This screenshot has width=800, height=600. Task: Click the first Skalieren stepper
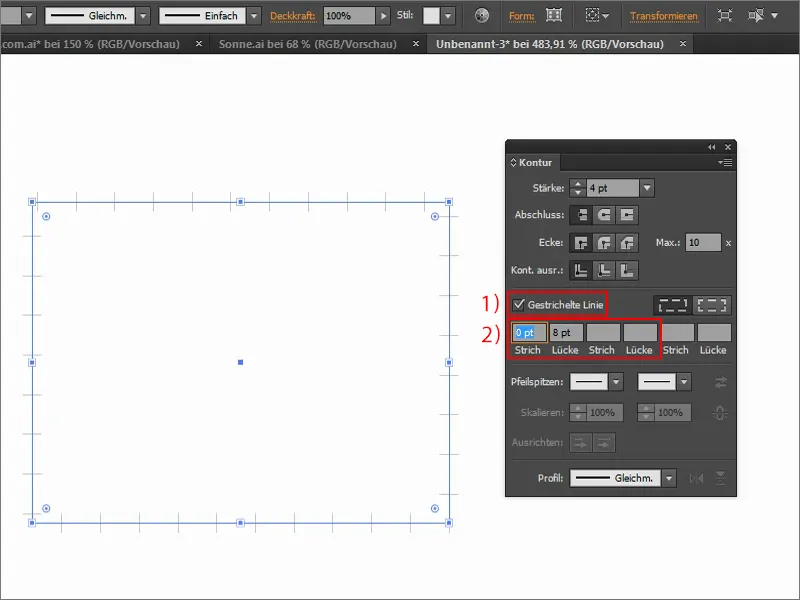578,412
